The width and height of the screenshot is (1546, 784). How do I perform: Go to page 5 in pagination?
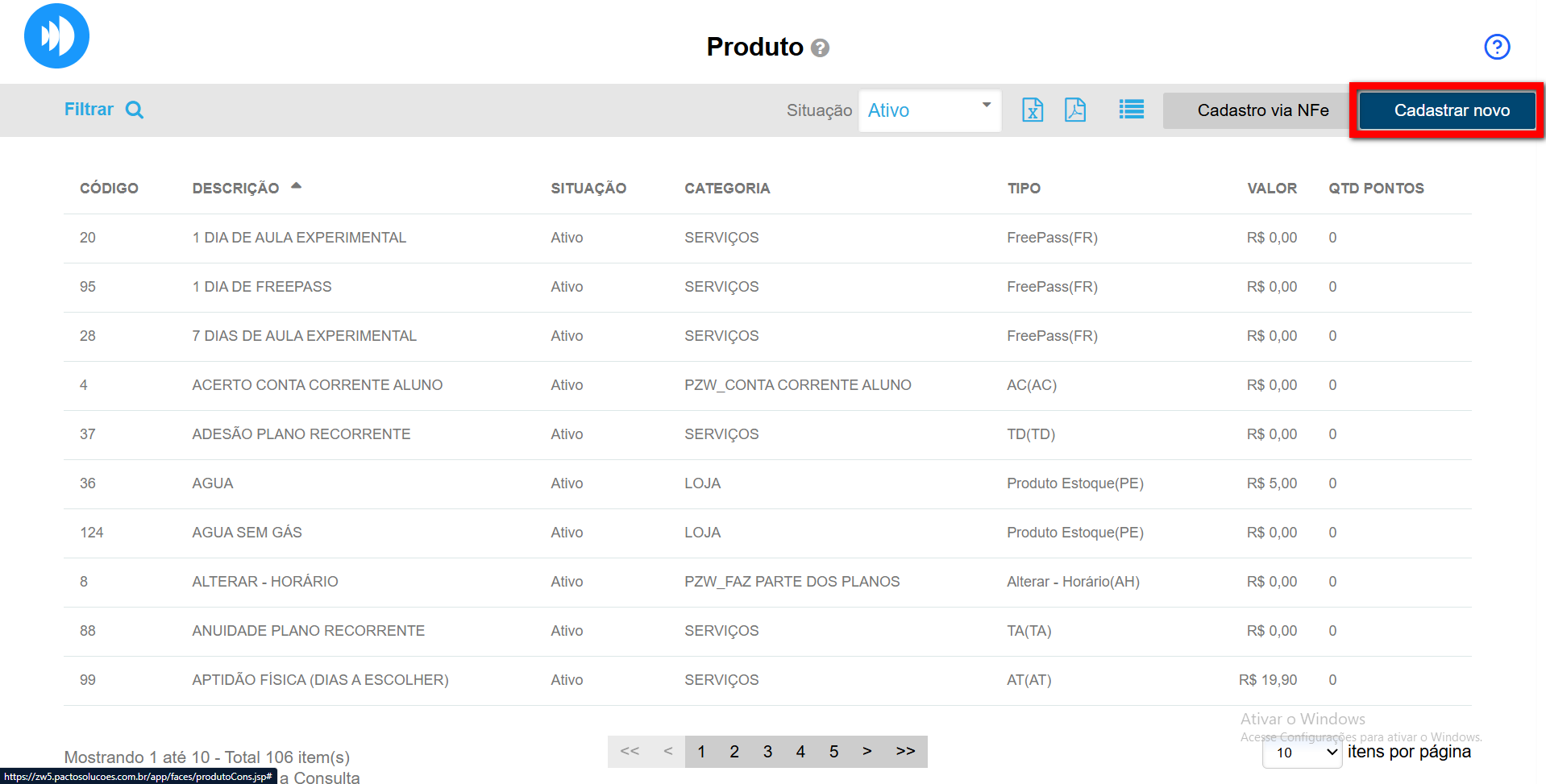point(833,752)
